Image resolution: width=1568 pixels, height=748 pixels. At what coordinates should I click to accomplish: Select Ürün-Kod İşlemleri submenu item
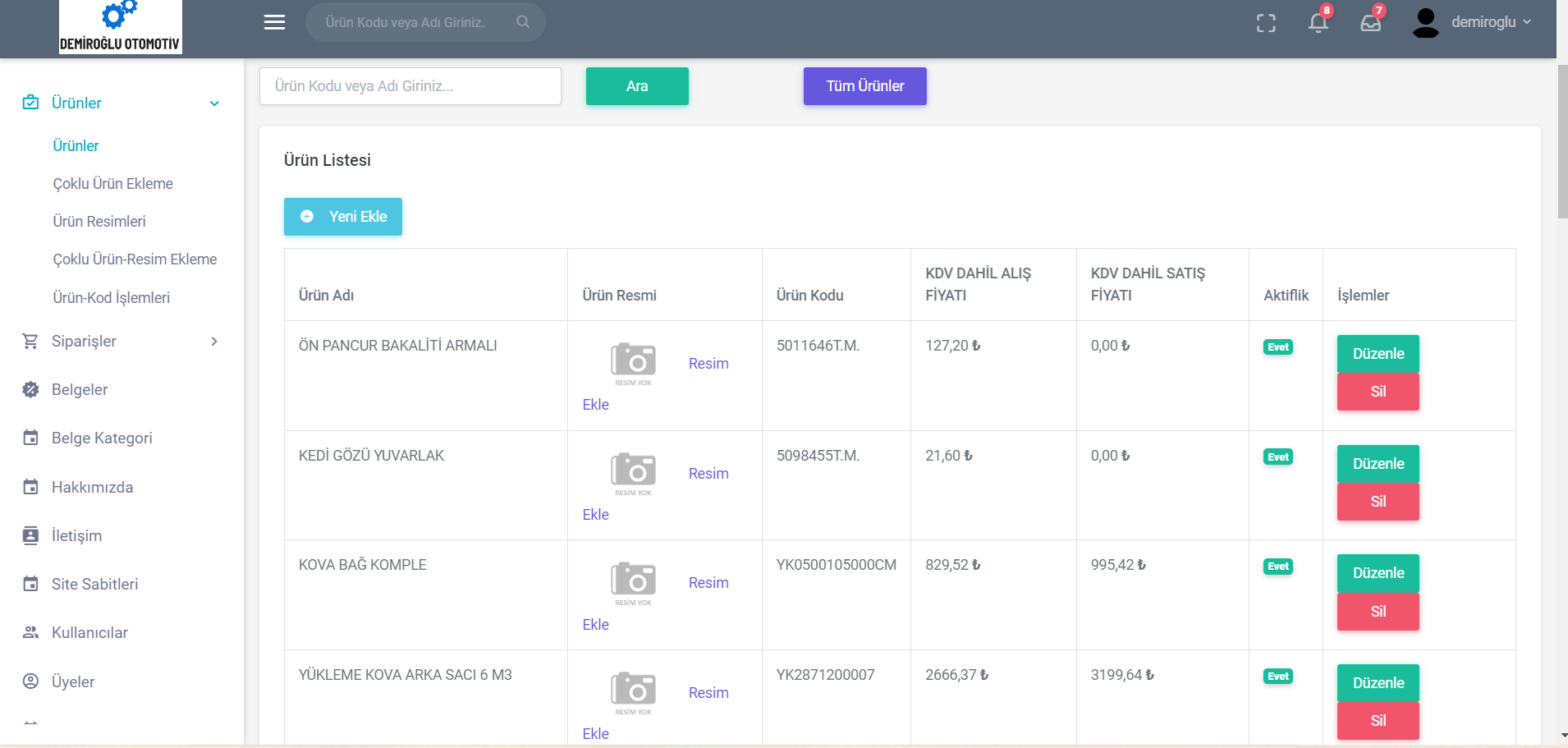point(112,298)
